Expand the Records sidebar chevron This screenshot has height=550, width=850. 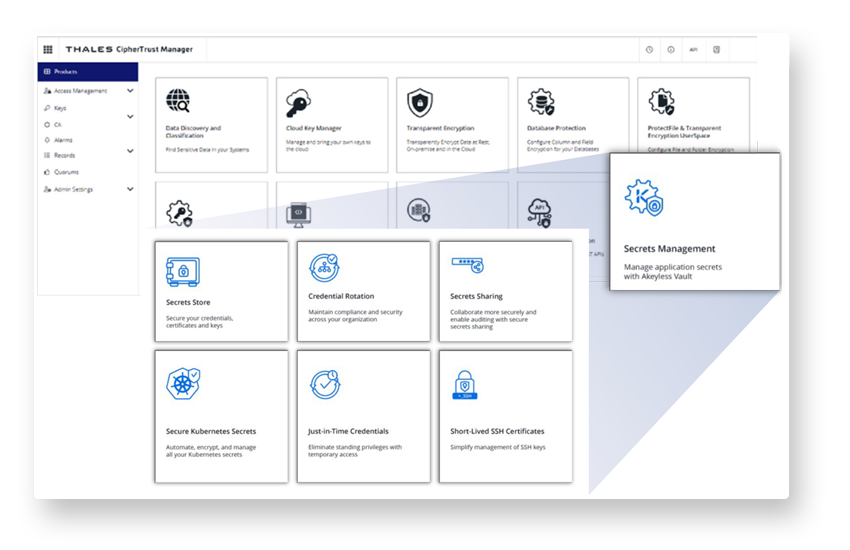[130, 152]
